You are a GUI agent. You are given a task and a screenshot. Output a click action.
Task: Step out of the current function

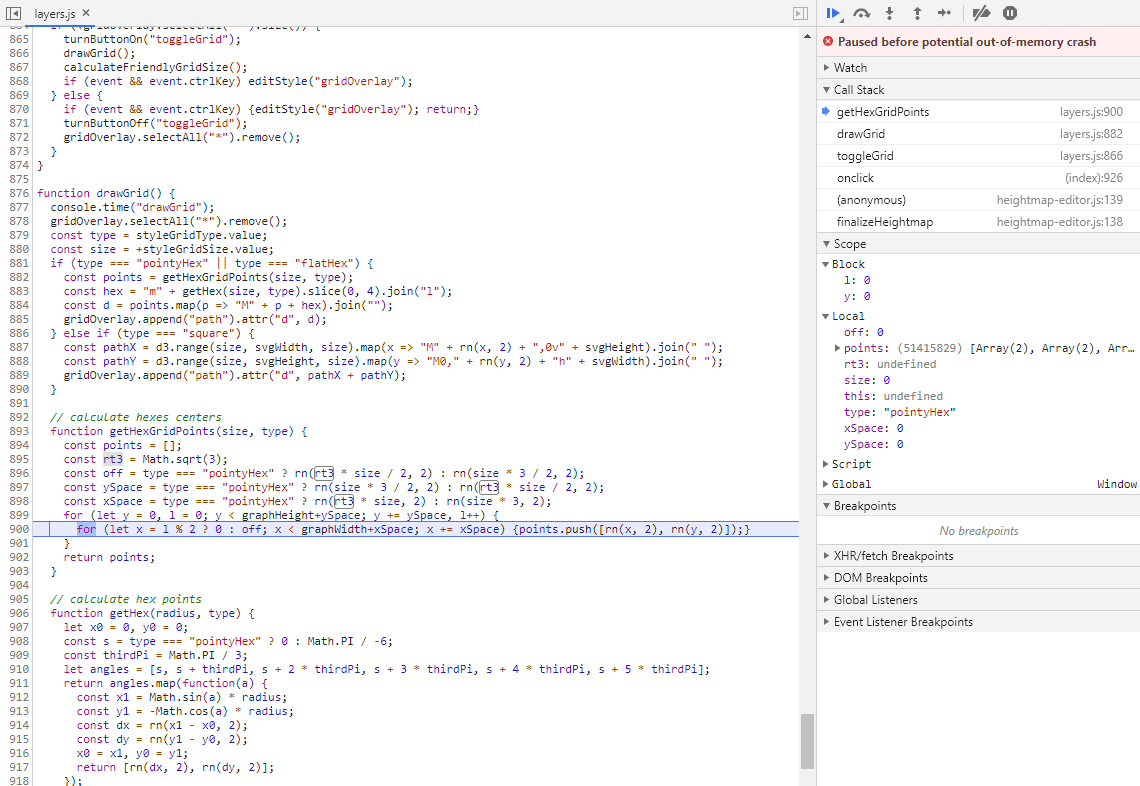click(917, 13)
